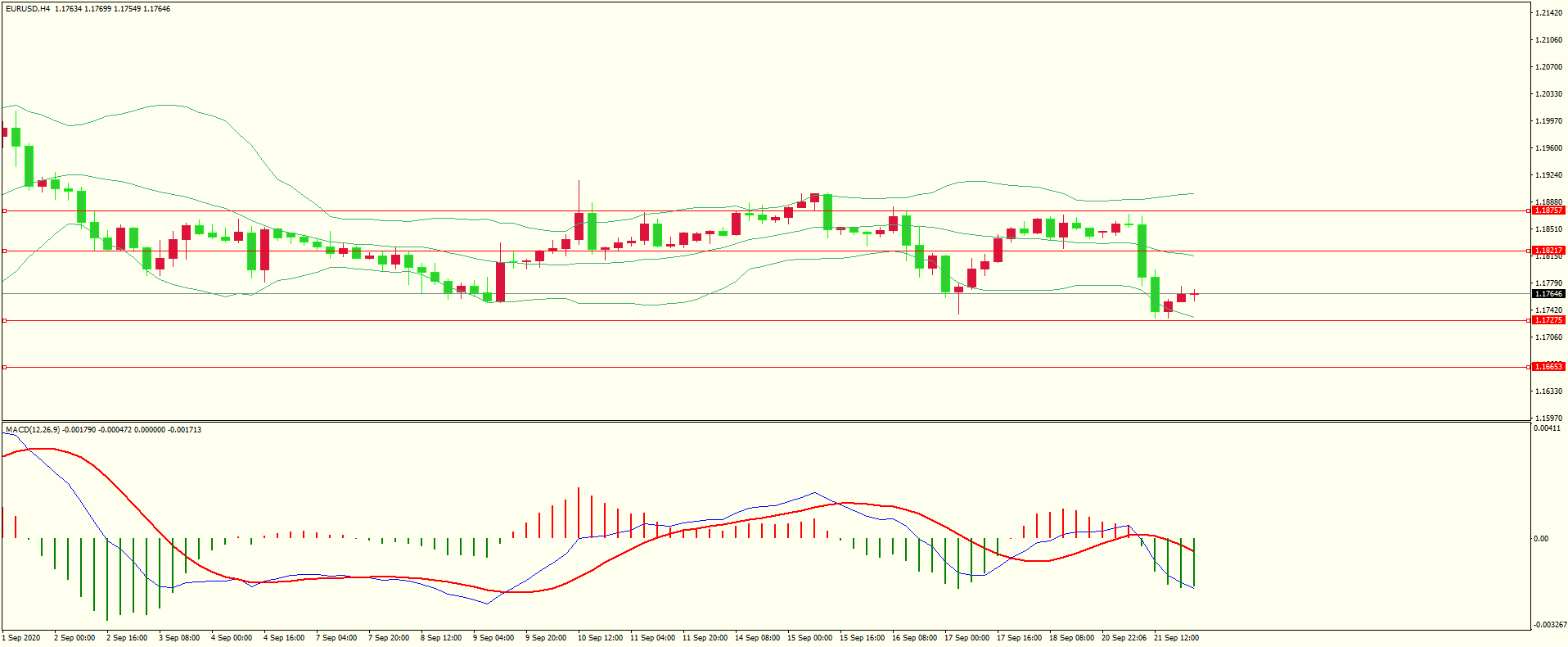Click the 1.16330 price scale label

[1549, 391]
